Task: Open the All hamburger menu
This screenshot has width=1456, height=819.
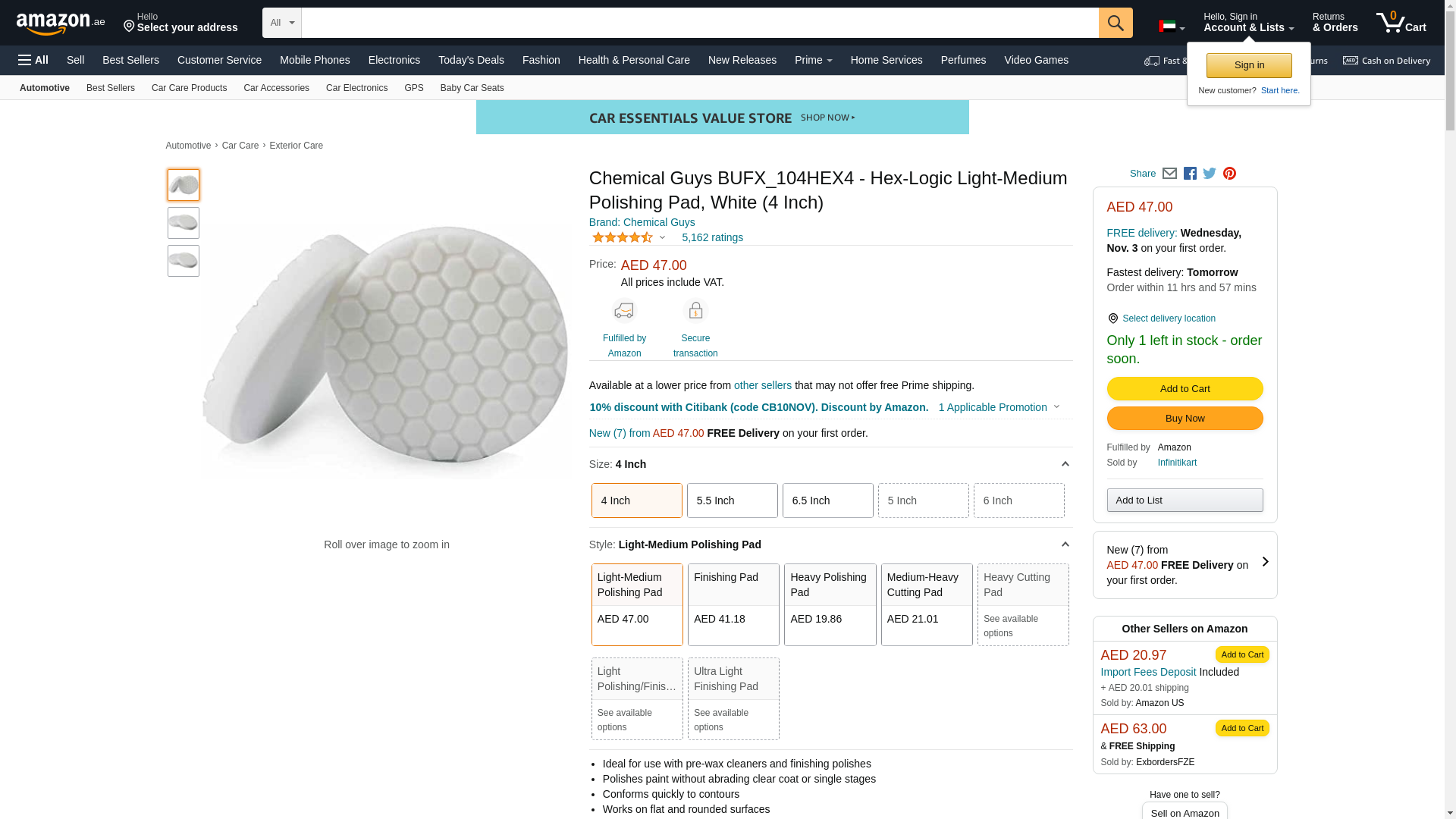Action: (33, 60)
